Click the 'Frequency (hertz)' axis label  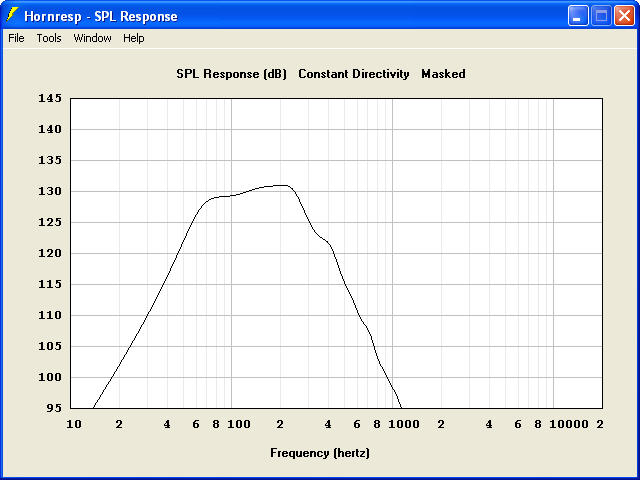320,453
